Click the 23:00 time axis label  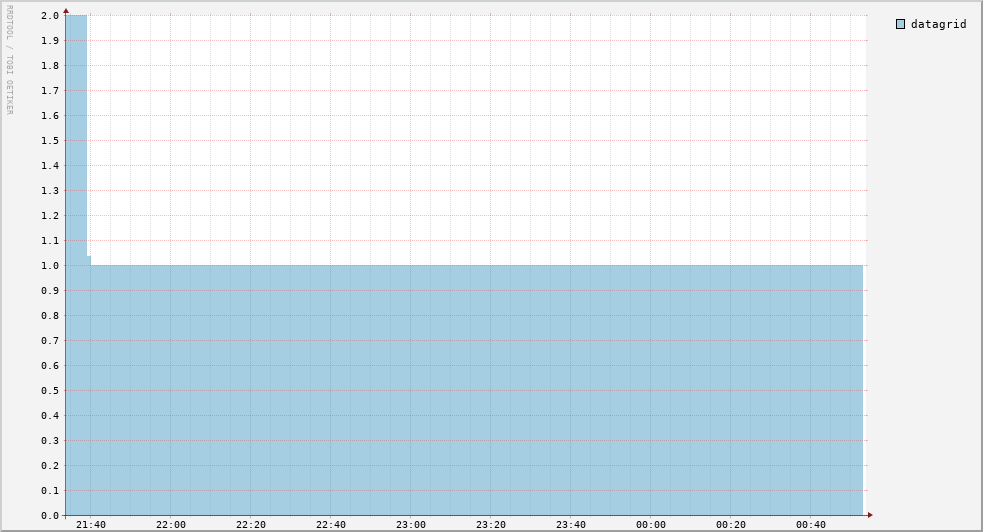[411, 524]
